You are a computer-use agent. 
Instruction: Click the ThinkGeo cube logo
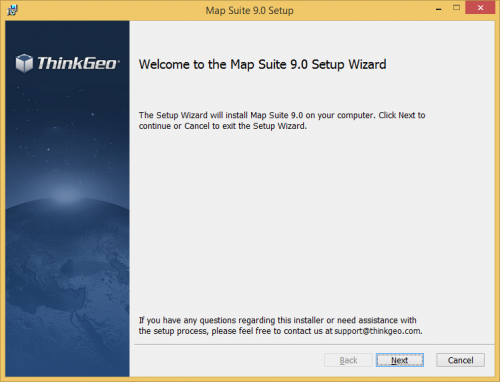24,63
